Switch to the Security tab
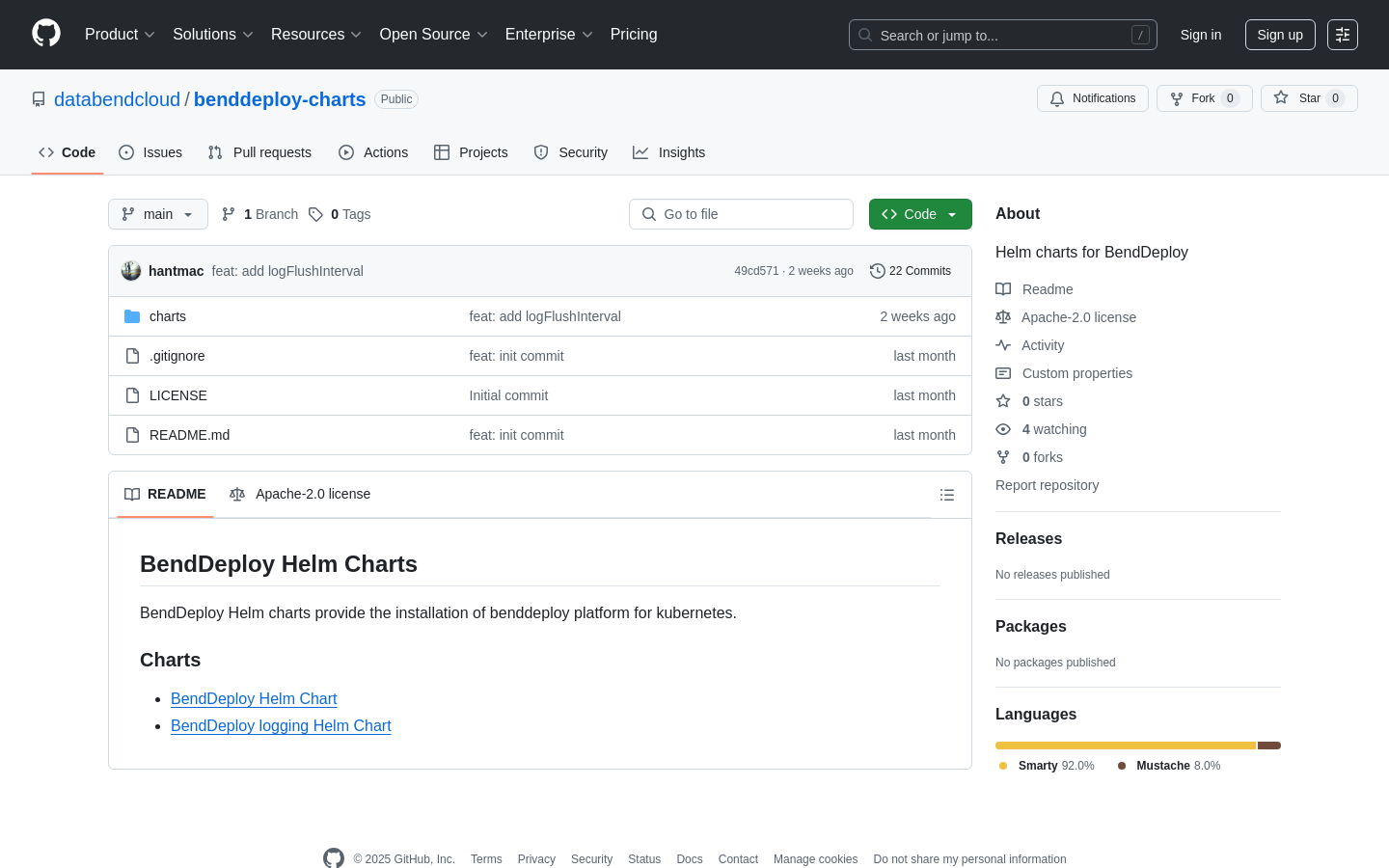 point(571,152)
